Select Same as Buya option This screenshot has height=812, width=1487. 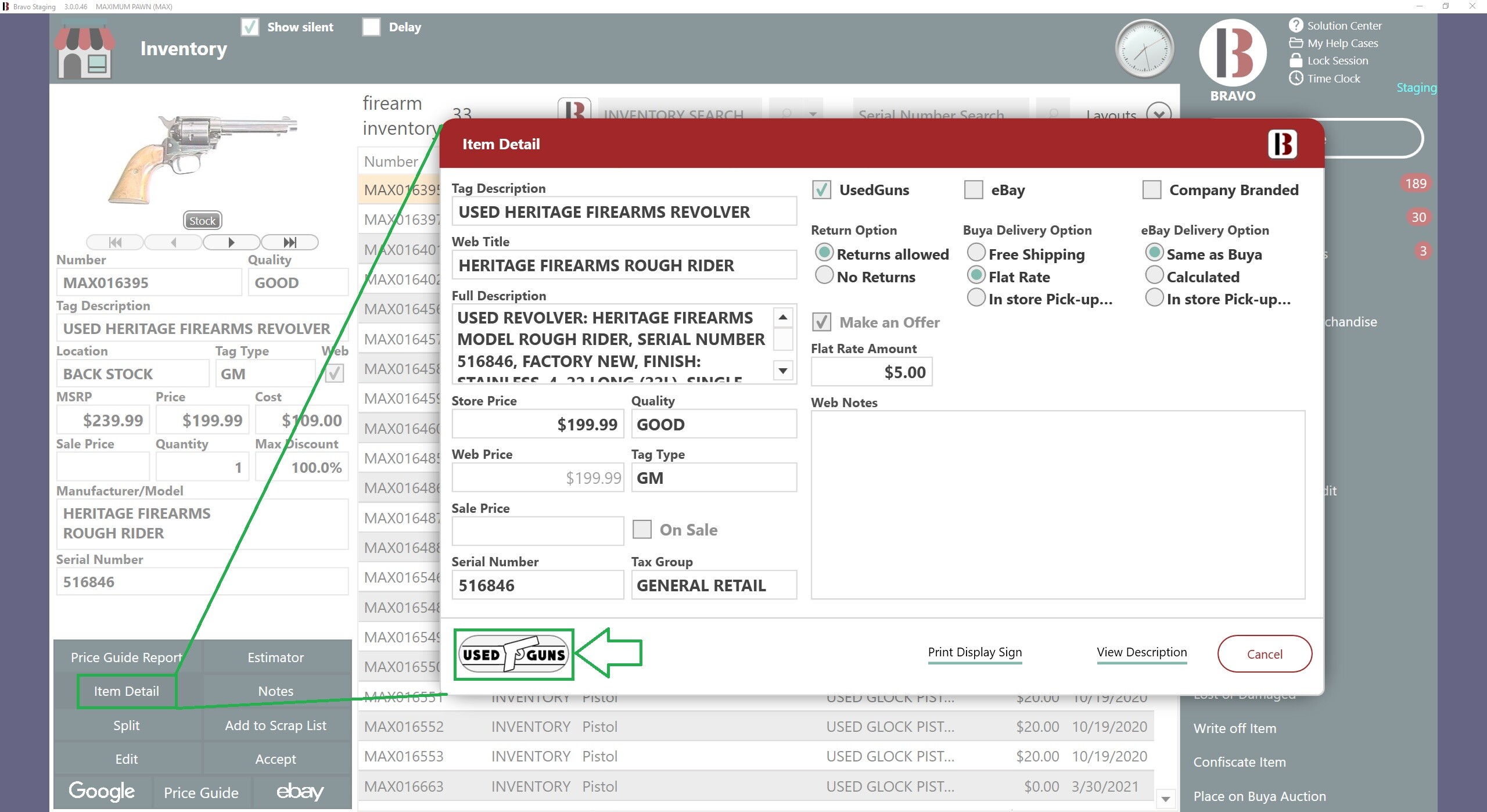coord(1154,253)
